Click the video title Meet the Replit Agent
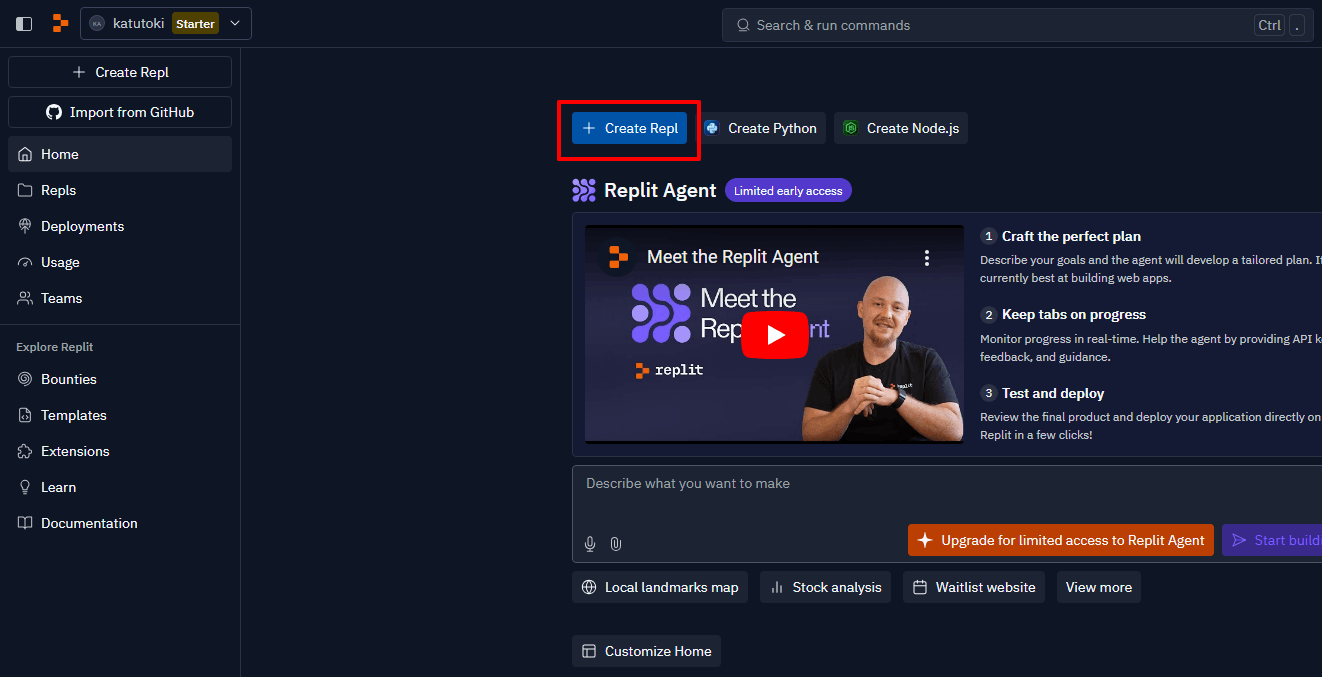Image resolution: width=1322 pixels, height=677 pixels. tap(733, 257)
